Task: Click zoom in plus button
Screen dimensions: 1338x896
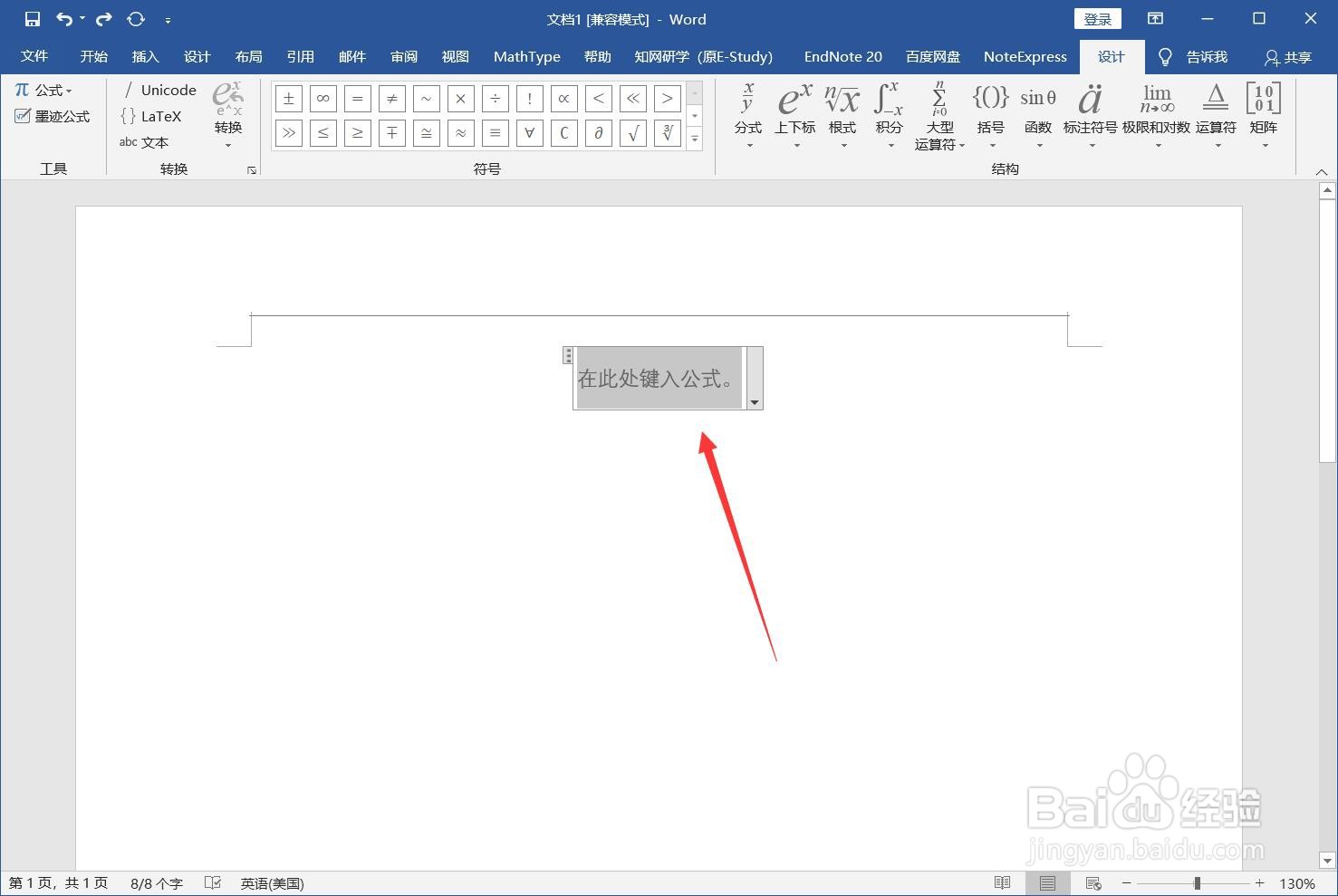Action: (x=1259, y=883)
